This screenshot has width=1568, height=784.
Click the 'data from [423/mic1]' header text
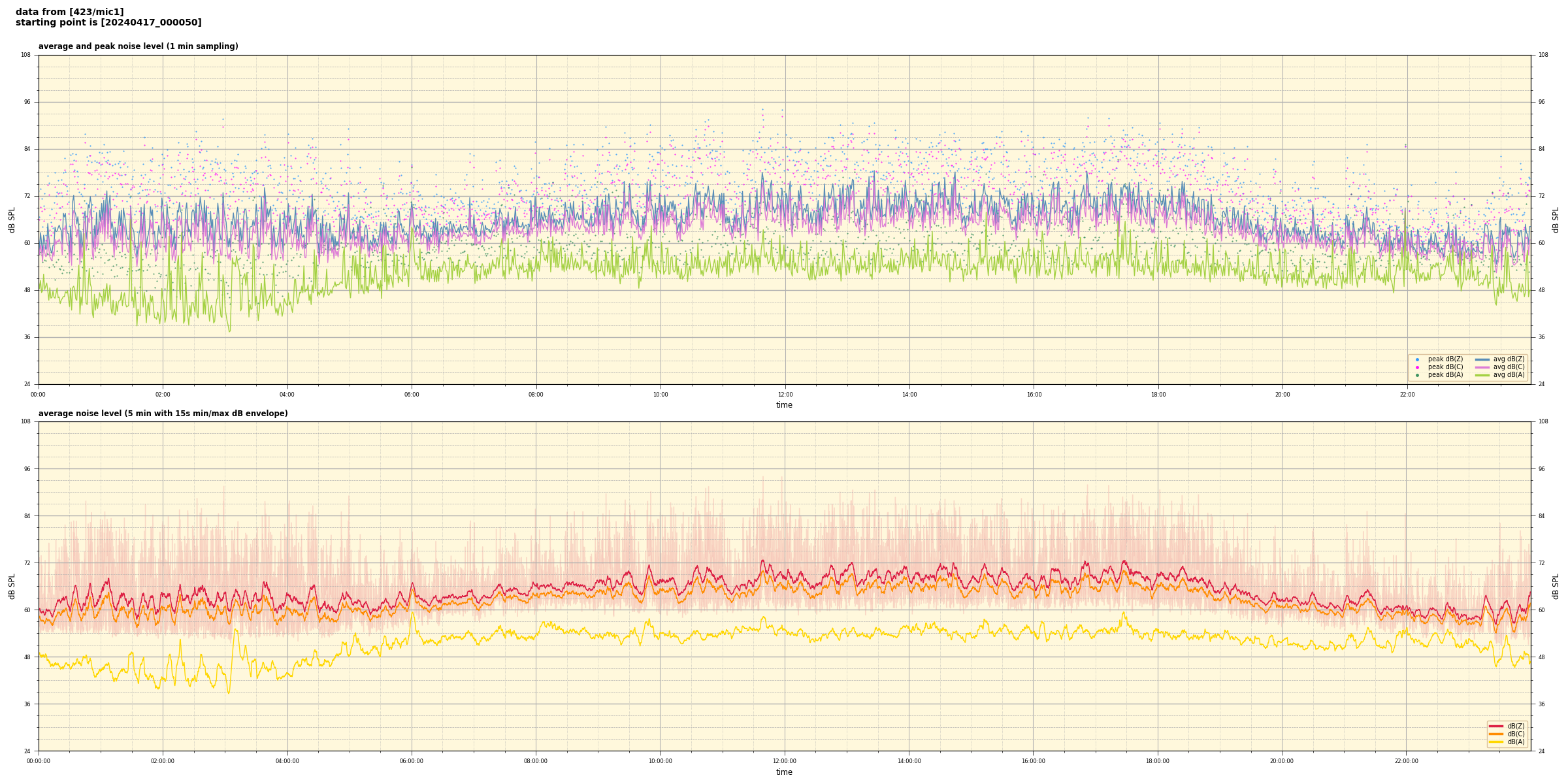coord(69,12)
